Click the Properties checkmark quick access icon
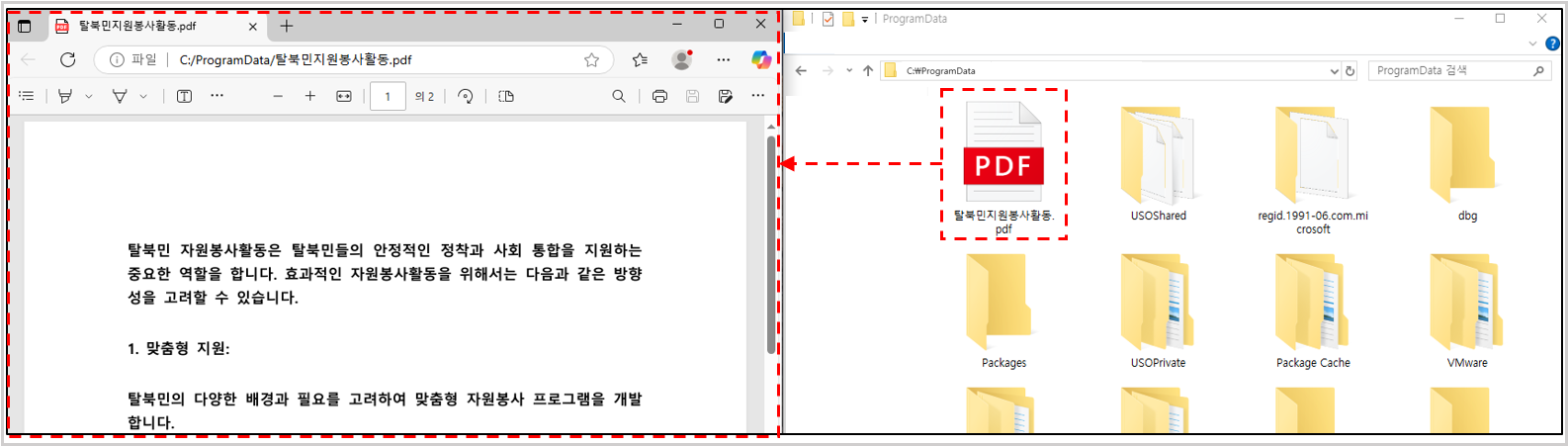1568x446 pixels. 828,19
